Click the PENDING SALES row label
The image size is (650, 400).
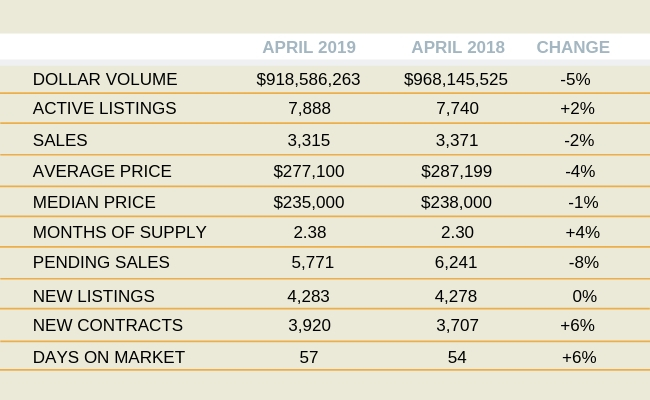click(101, 262)
